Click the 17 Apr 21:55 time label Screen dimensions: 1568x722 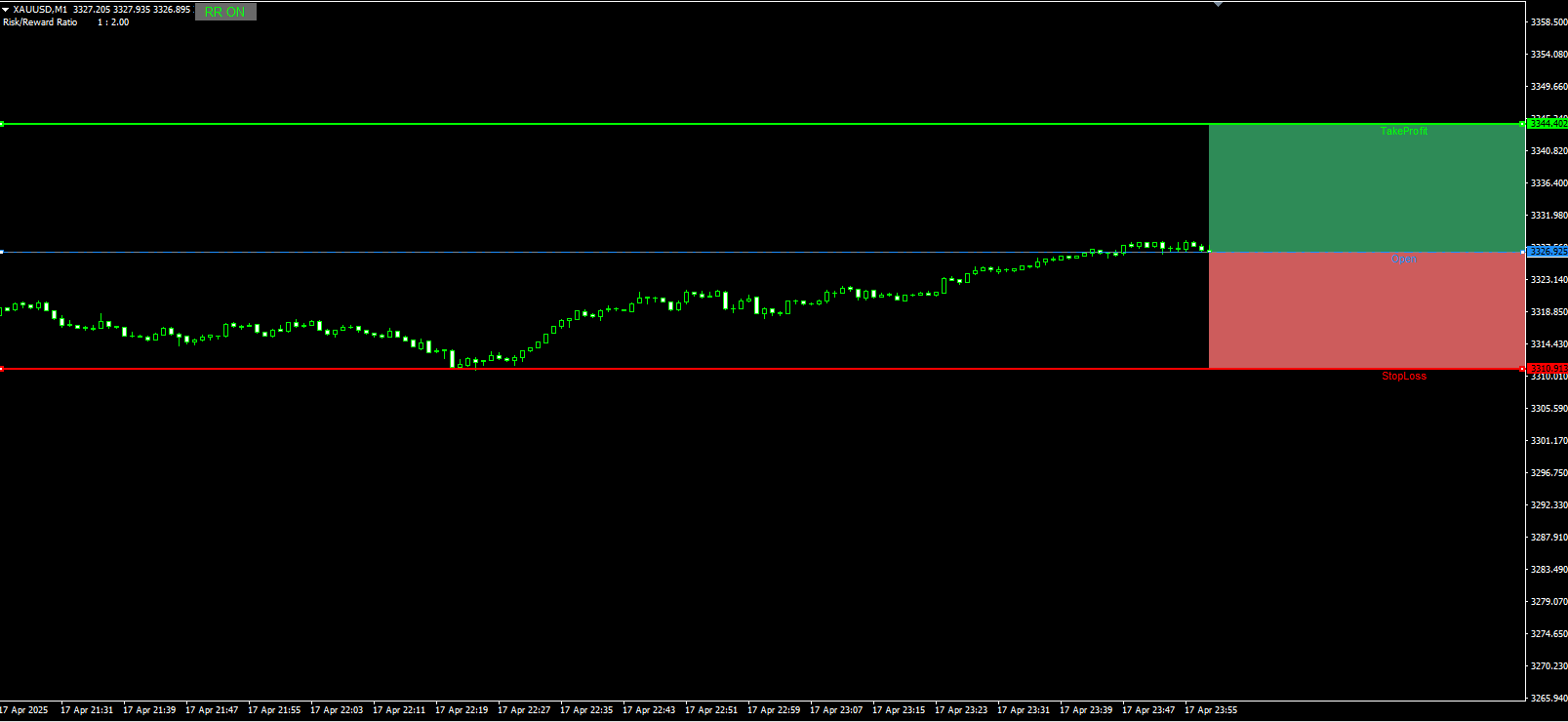tap(274, 710)
